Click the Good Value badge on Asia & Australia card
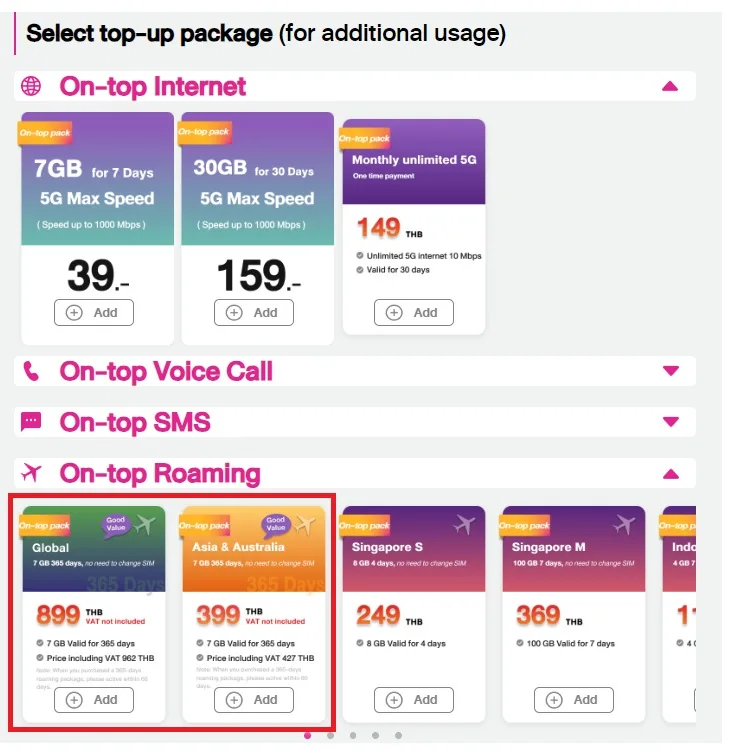729x755 pixels. pyautogui.click(x=275, y=524)
